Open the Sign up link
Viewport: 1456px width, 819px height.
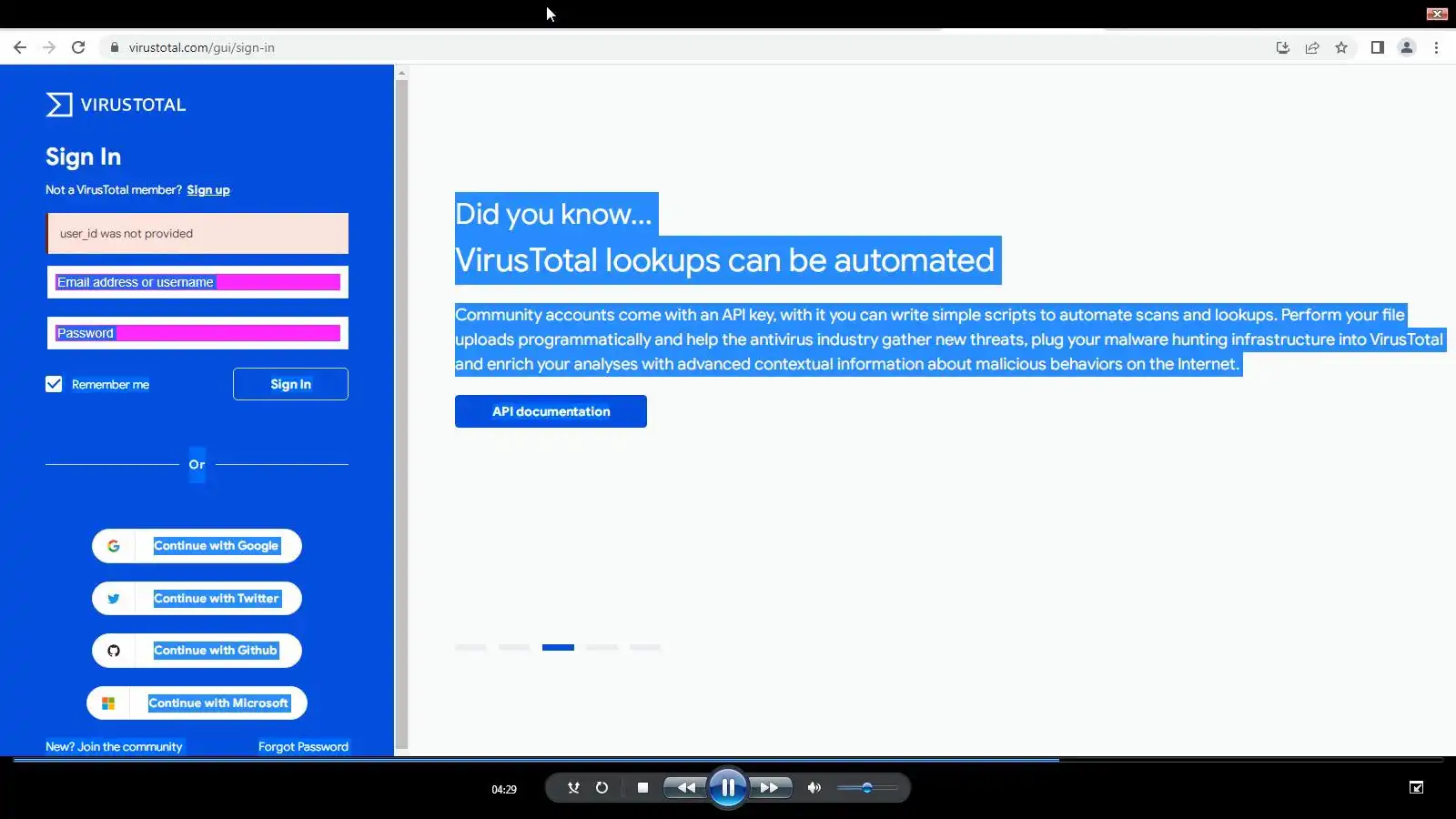[208, 190]
